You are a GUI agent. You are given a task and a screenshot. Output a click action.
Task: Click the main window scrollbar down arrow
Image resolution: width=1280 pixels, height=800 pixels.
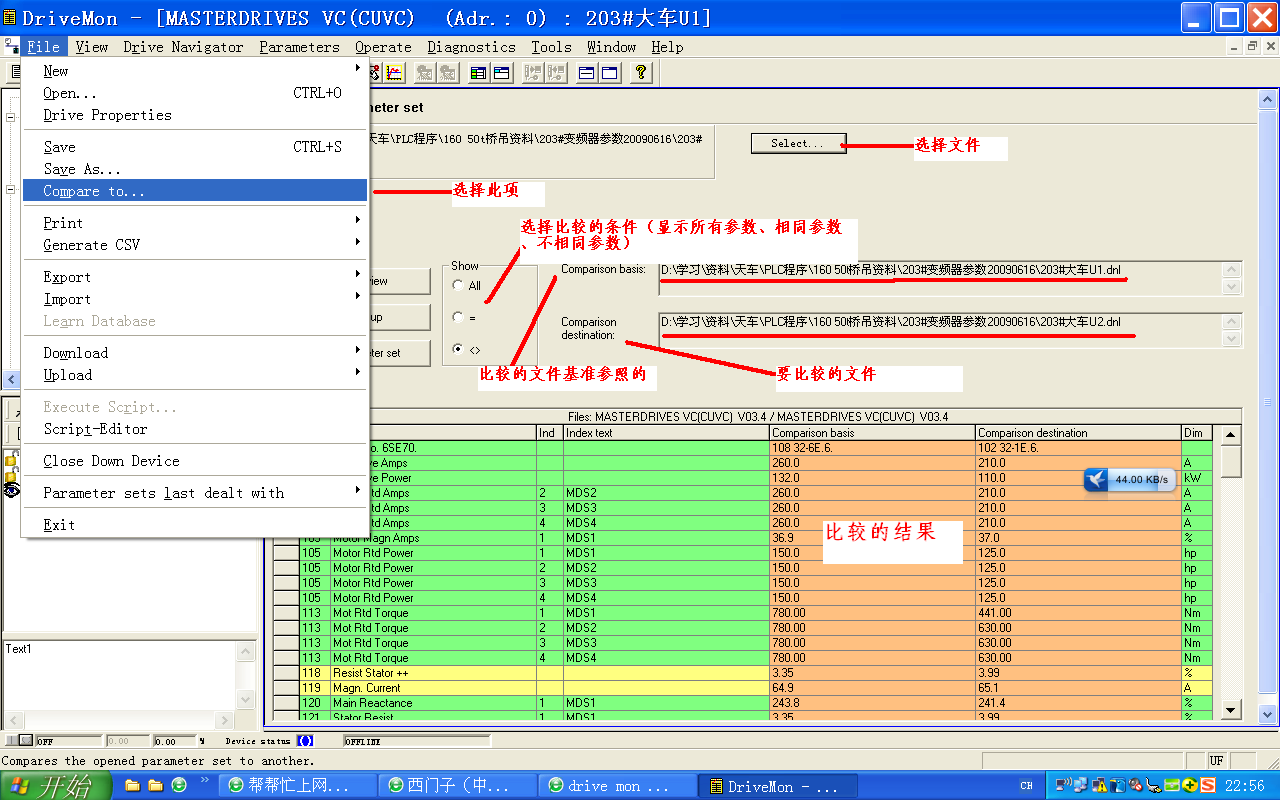click(x=1268, y=714)
